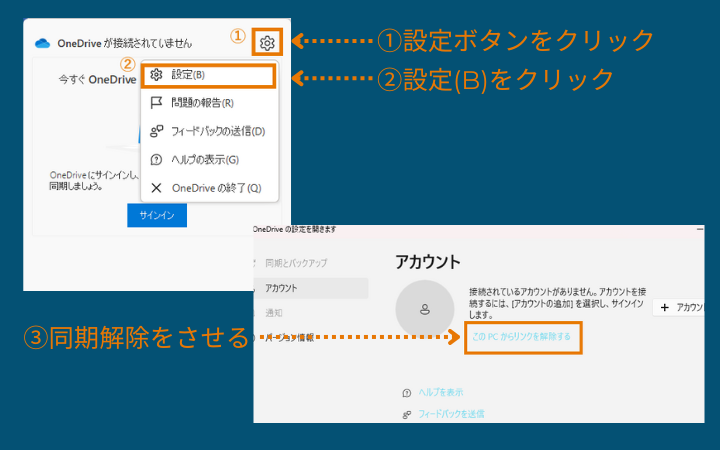Open the OneDrive settings gear button
Image resolution: width=720 pixels, height=450 pixels.
267,43
